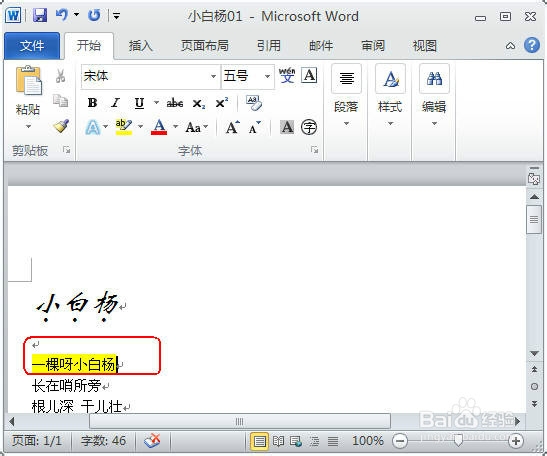
Task: Apply text effects glowing A
Action: [x=93, y=127]
